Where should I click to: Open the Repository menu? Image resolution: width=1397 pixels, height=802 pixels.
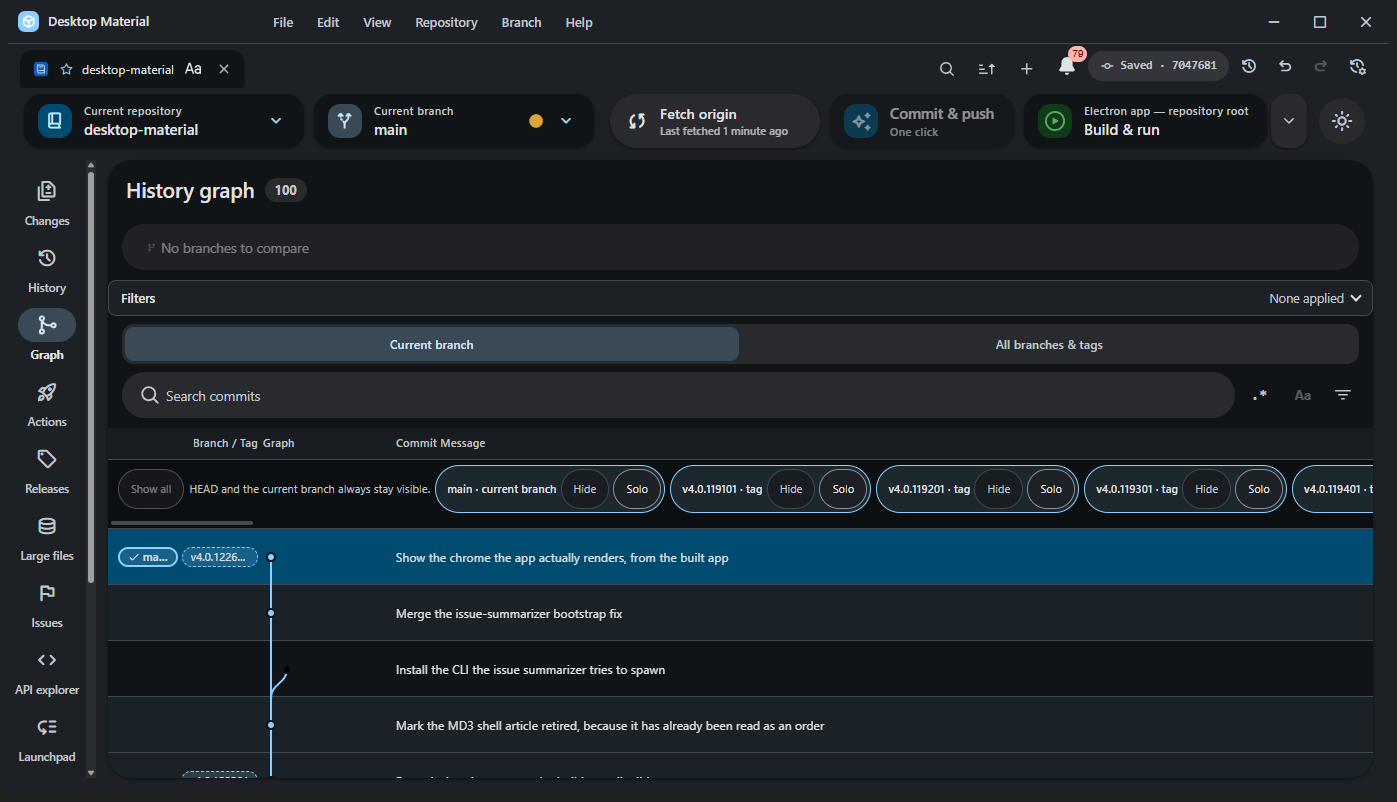[x=446, y=22]
